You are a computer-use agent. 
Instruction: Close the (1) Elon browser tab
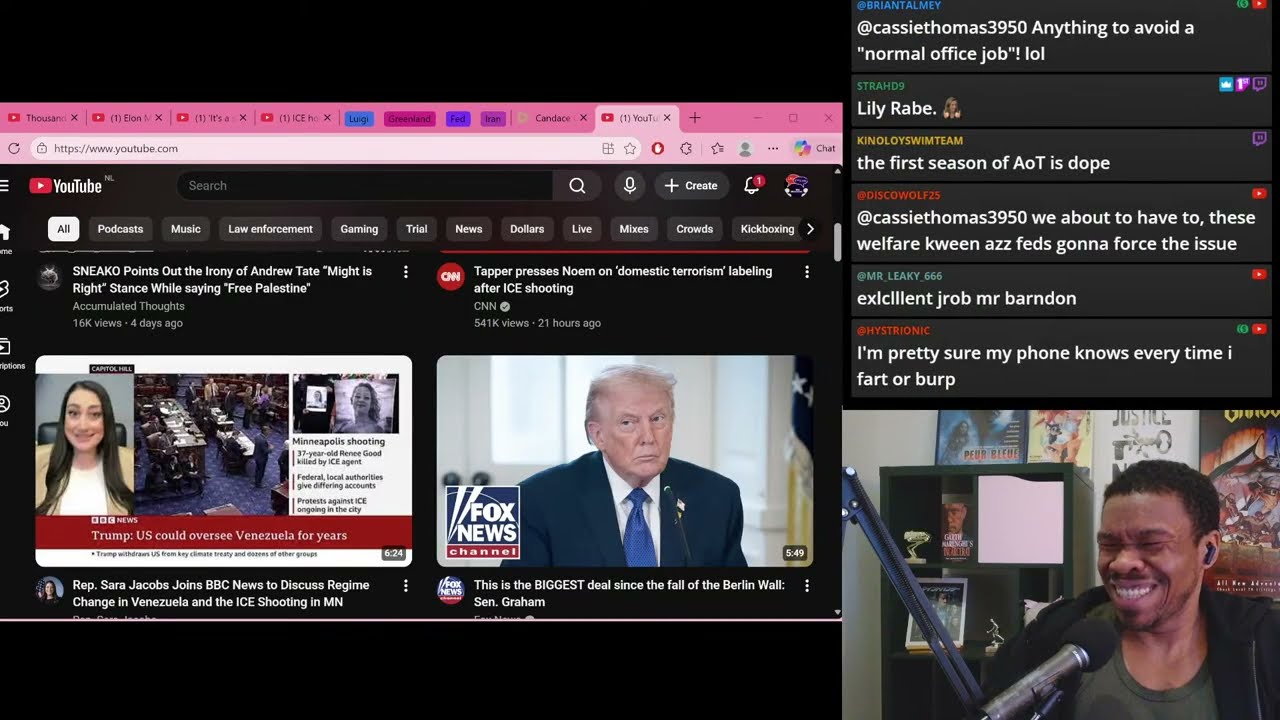click(x=158, y=118)
